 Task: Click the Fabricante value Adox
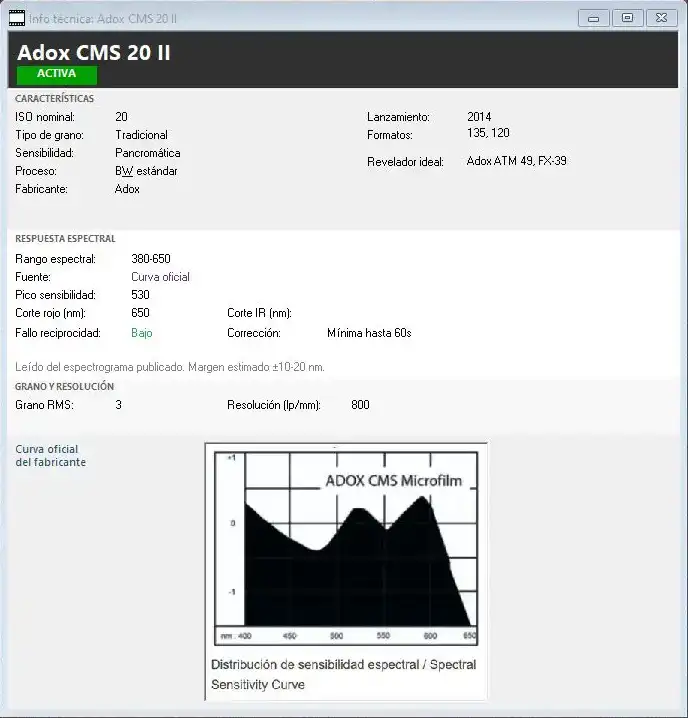[127, 189]
